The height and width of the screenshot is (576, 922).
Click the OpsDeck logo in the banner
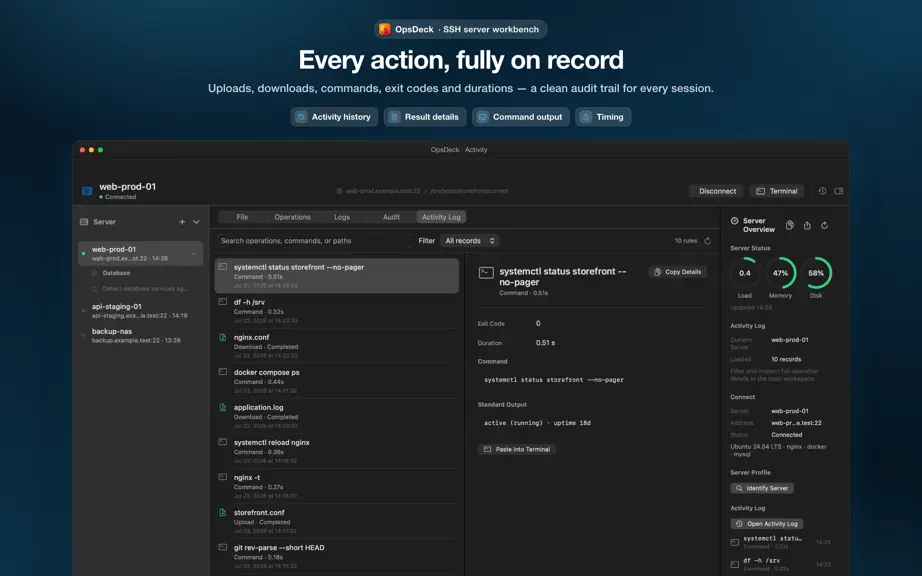tap(385, 29)
